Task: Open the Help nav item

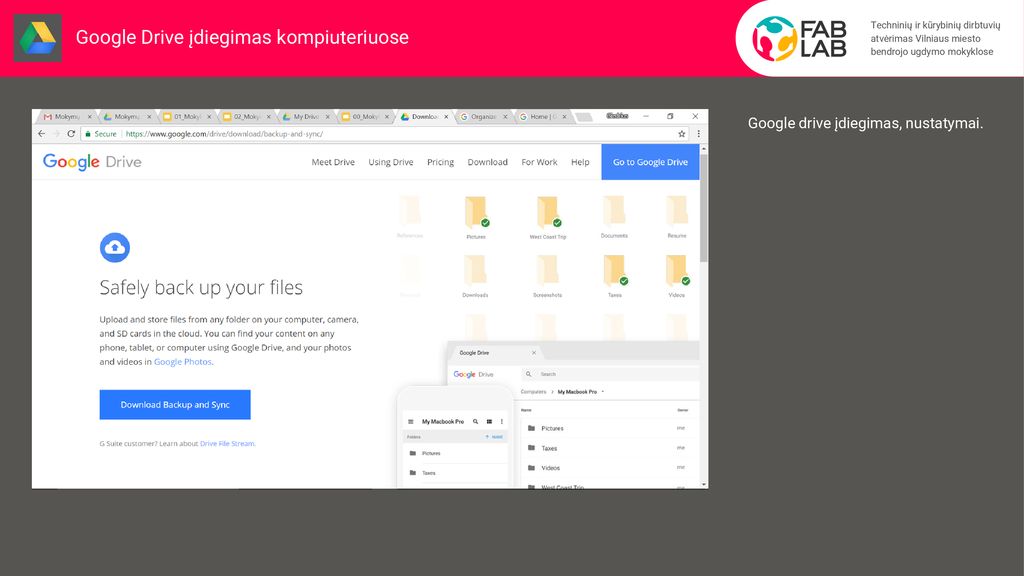Action: (x=580, y=162)
